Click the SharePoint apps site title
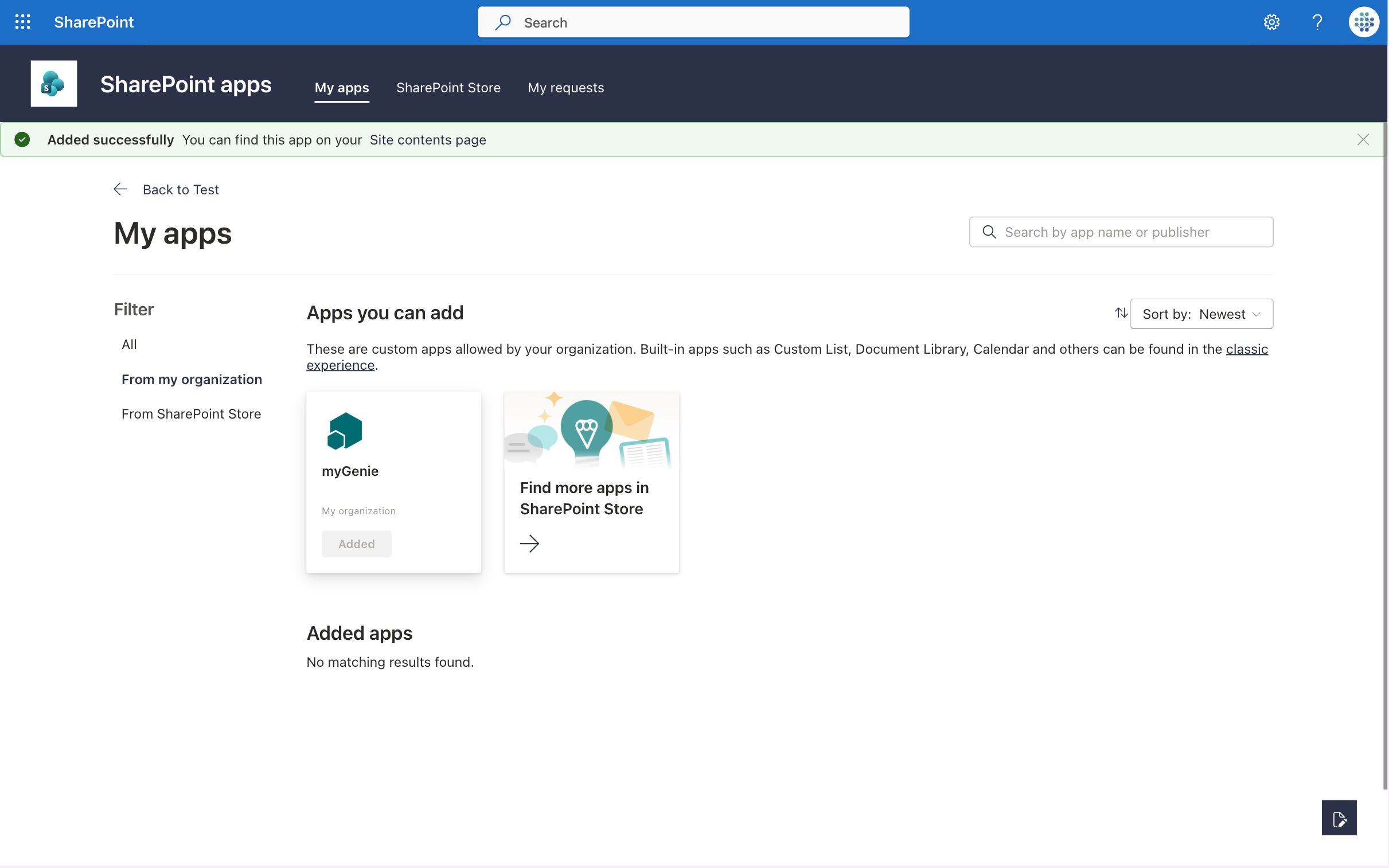 coord(186,84)
